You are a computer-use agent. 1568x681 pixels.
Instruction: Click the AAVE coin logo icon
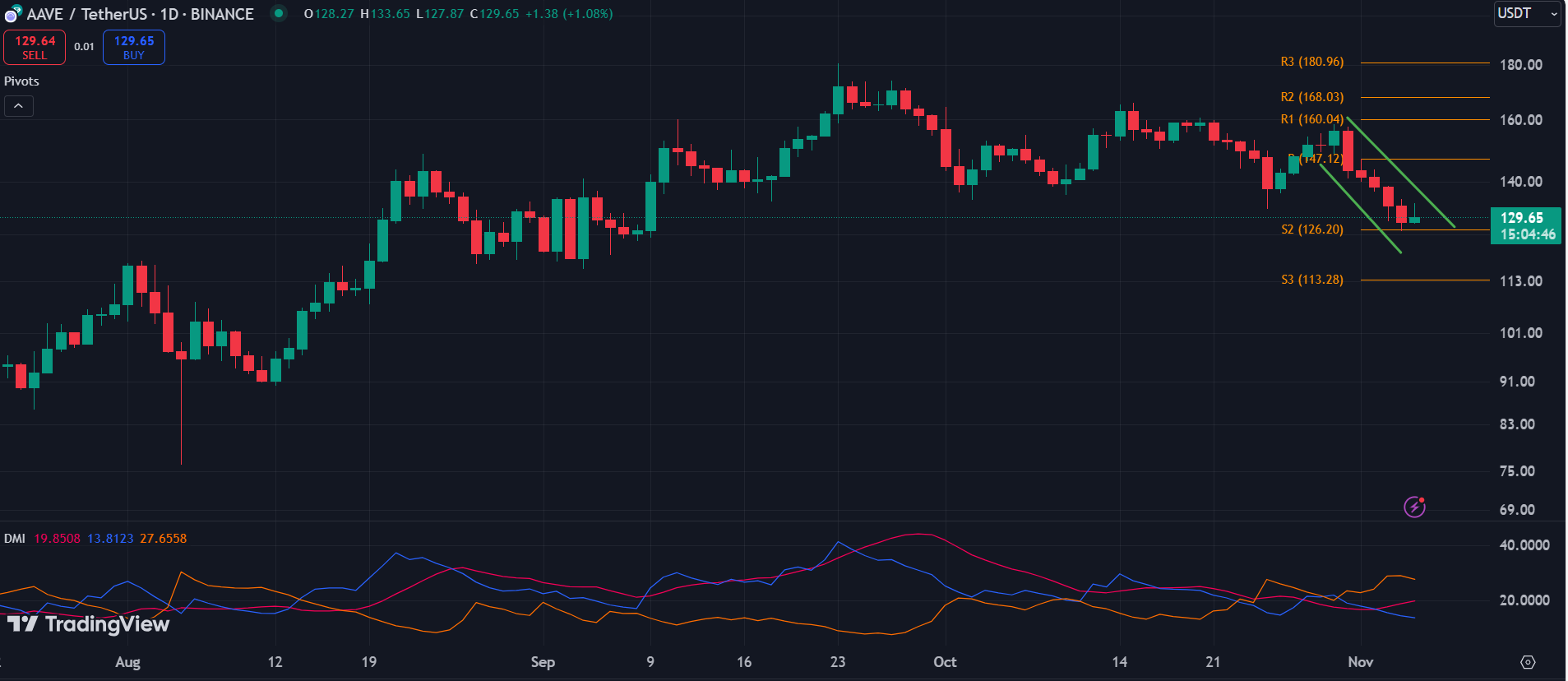tap(12, 13)
